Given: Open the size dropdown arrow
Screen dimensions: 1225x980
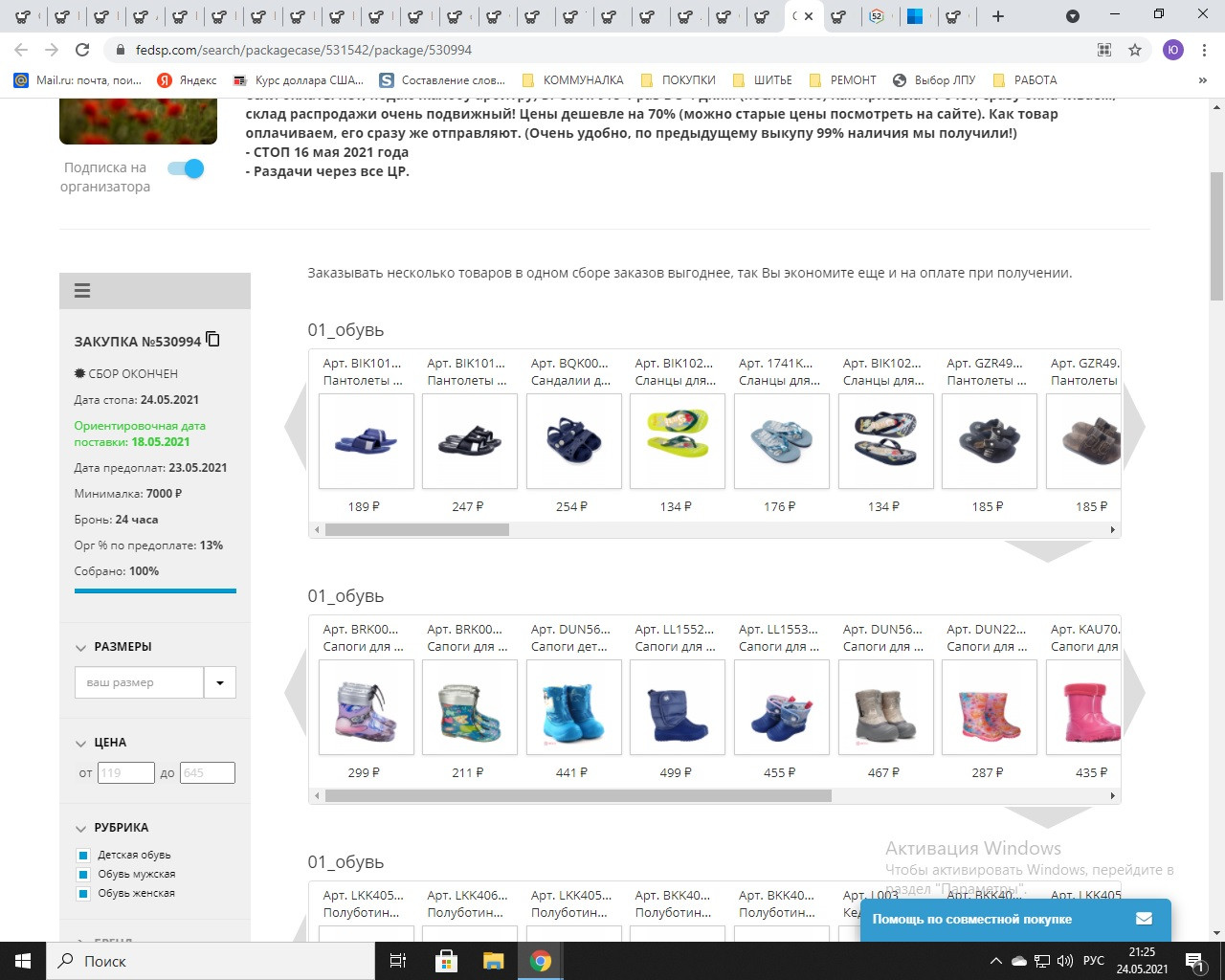Looking at the screenshot, I should tap(220, 682).
